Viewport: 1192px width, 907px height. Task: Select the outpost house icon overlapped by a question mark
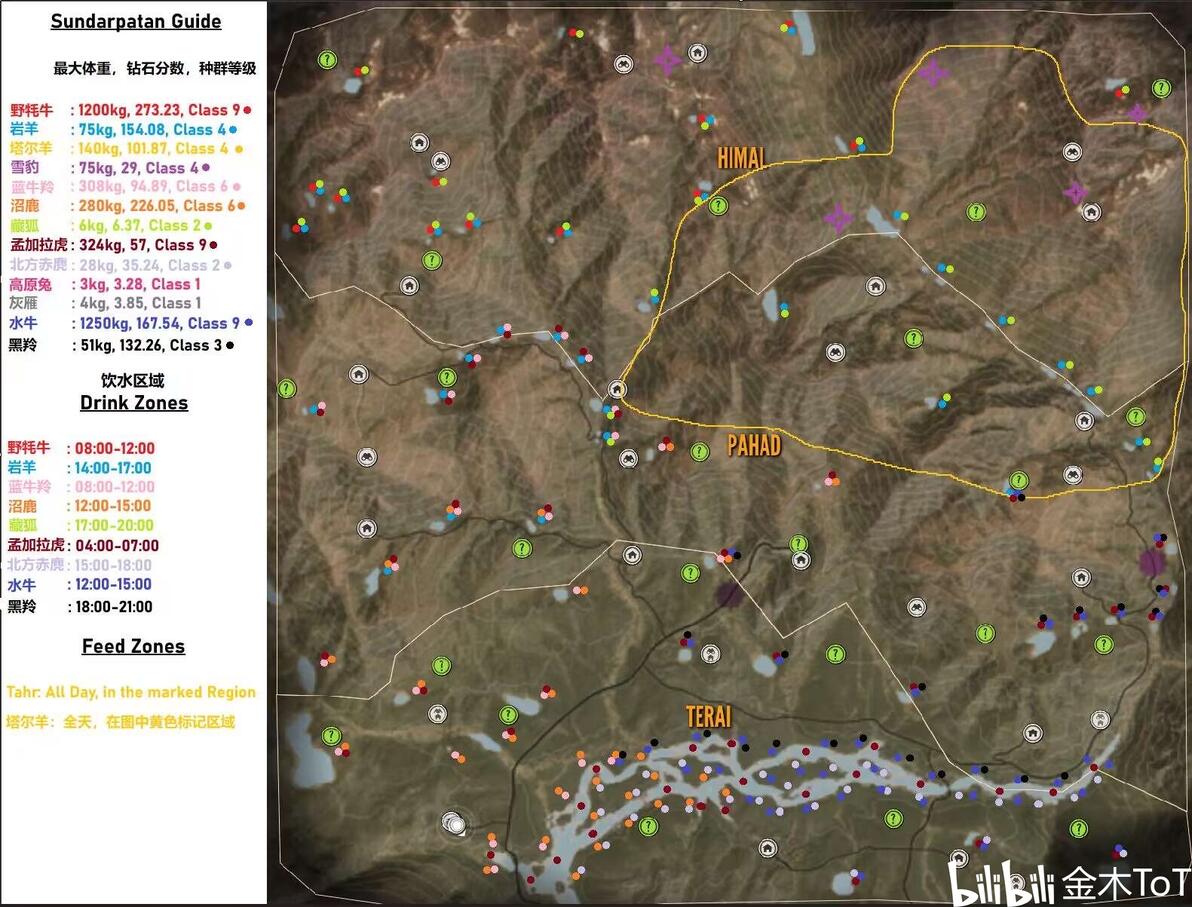click(801, 561)
